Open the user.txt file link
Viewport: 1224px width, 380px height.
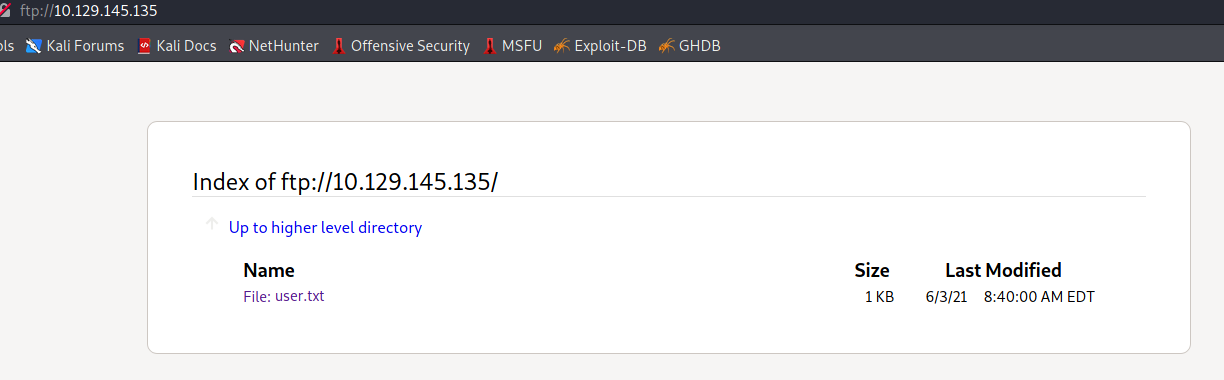[x=284, y=296]
